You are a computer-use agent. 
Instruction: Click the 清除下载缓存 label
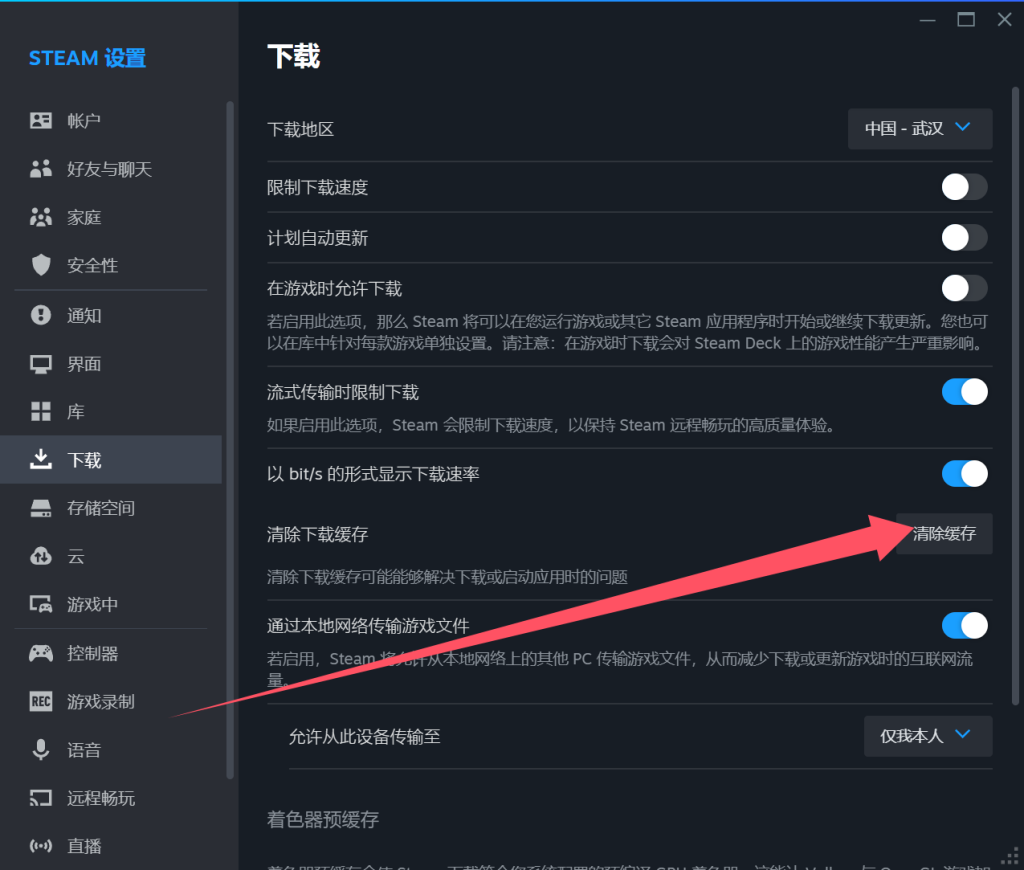click(x=317, y=534)
